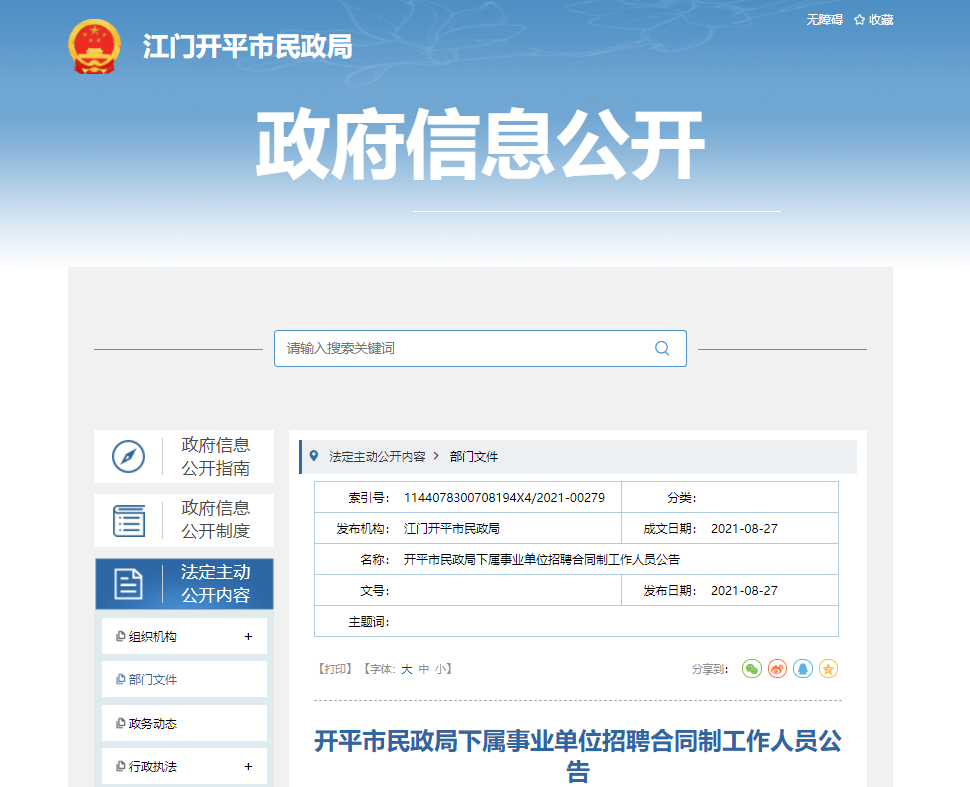The width and height of the screenshot is (970, 787).
Task: Click the document icon beside 行政执法
Action: pyautogui.click(x=121, y=766)
